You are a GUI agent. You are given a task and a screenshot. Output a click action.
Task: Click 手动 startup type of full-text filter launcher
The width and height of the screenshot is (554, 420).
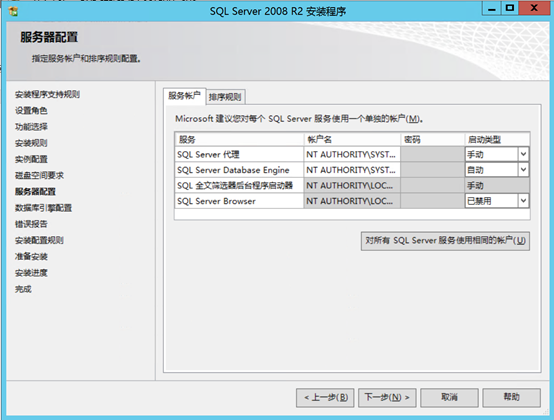[497, 185]
